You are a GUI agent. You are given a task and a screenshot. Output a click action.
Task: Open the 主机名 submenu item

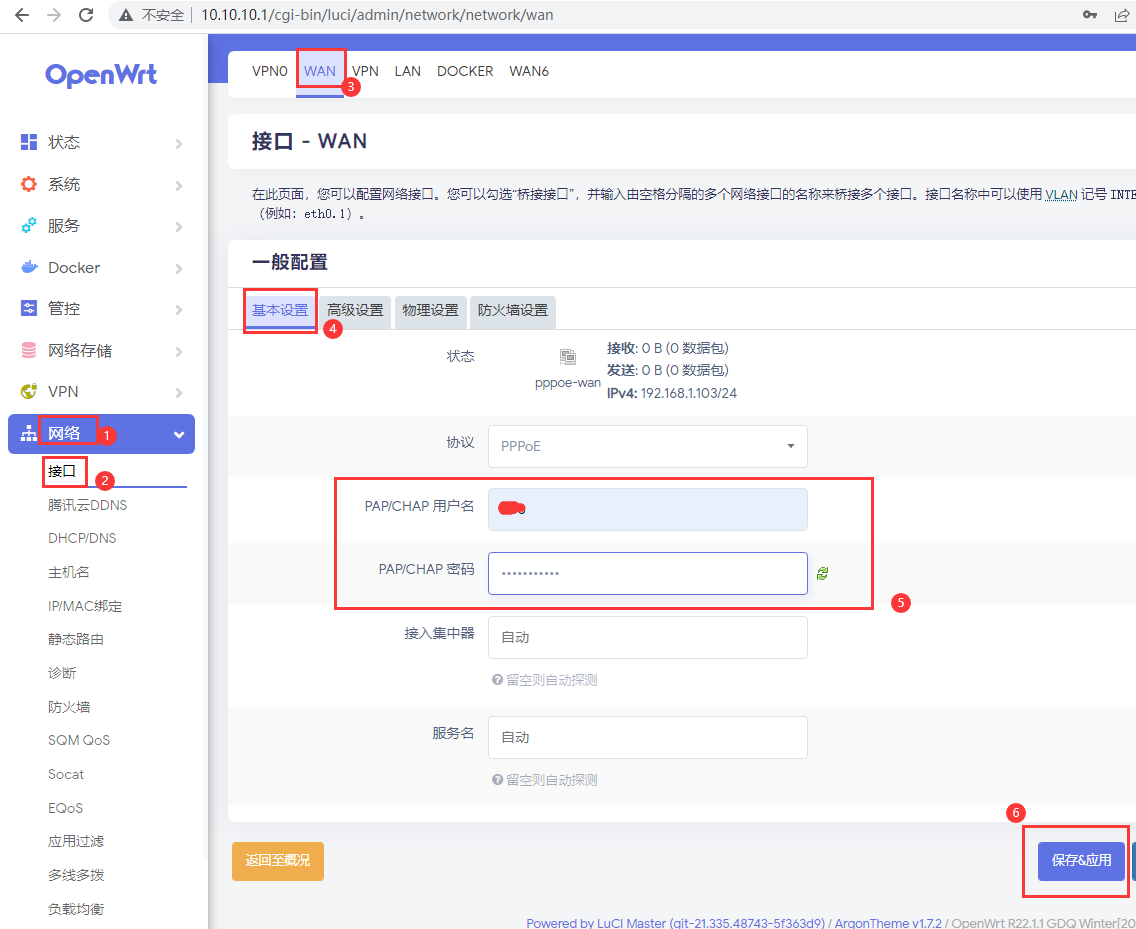[x=69, y=572]
